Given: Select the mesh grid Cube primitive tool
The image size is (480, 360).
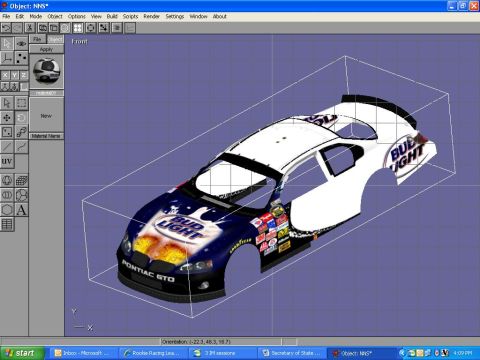Looking at the screenshot, I should [x=21, y=181].
